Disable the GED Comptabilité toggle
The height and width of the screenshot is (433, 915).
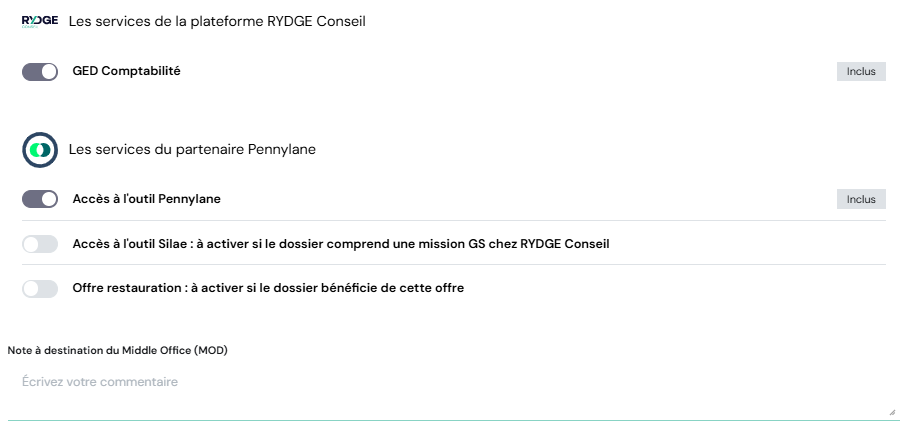[40, 72]
